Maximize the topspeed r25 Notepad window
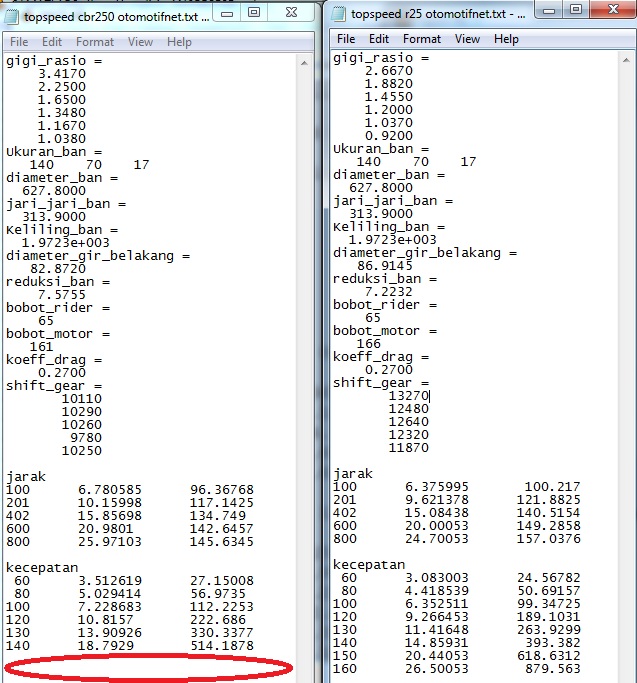The width and height of the screenshot is (637, 683). click(x=577, y=10)
